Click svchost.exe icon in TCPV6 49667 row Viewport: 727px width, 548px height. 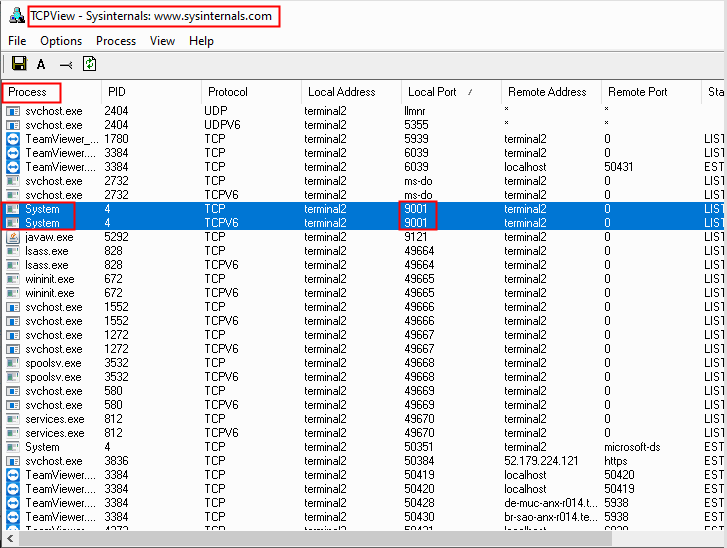point(13,349)
